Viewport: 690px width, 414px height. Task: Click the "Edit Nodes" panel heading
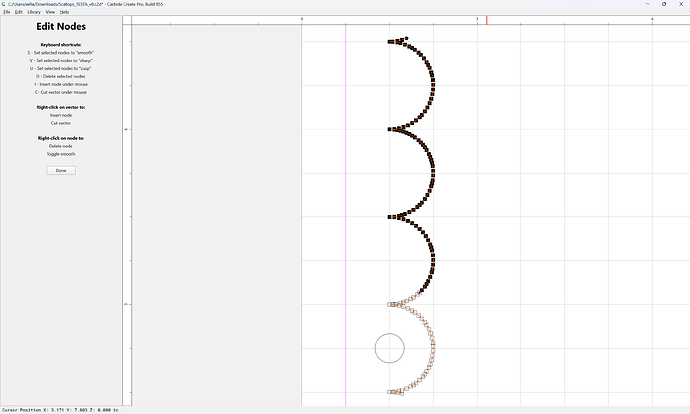[61, 26]
